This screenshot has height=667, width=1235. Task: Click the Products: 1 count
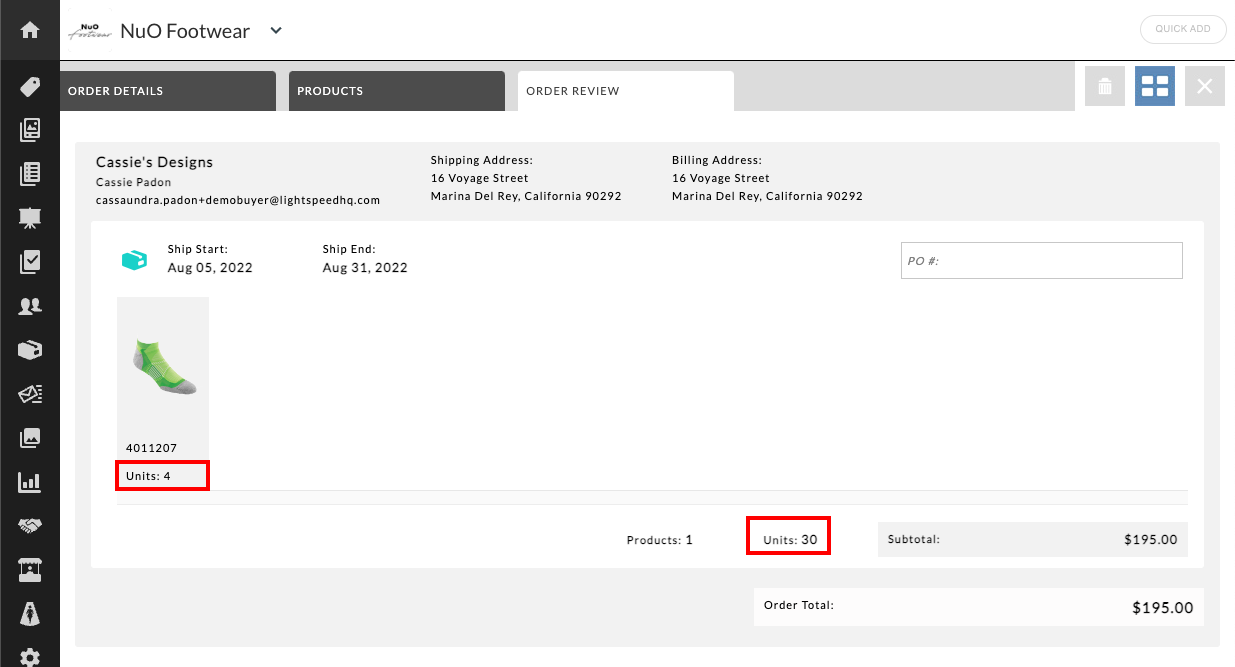[x=660, y=540]
